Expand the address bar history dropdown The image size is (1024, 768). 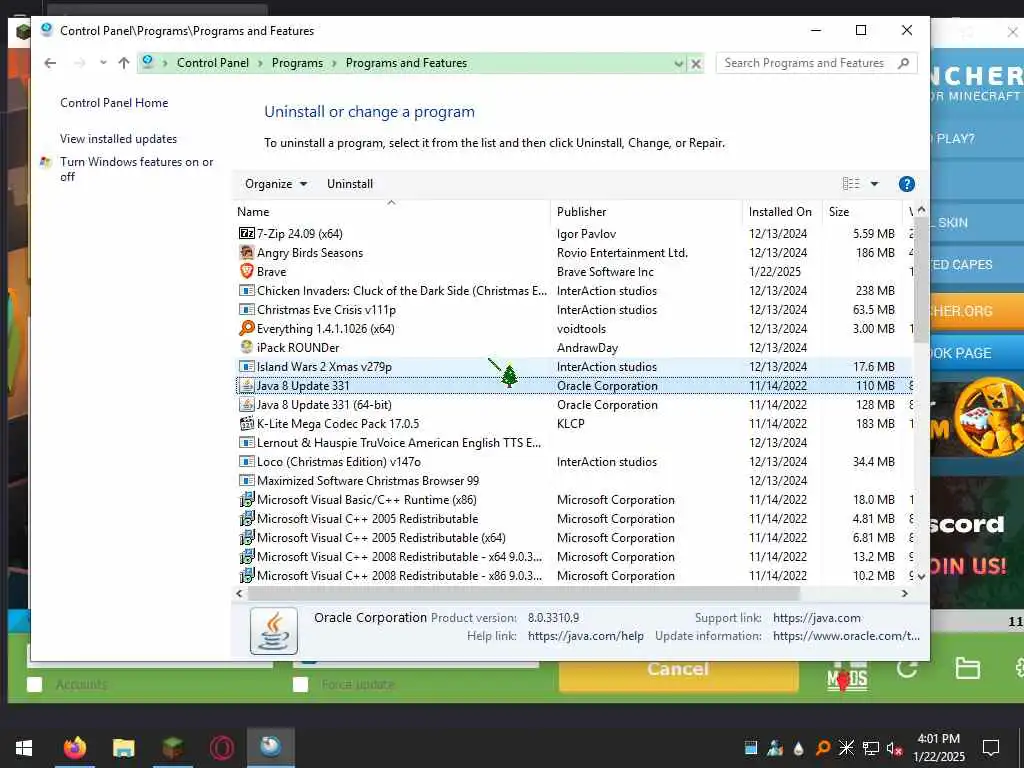pos(679,64)
